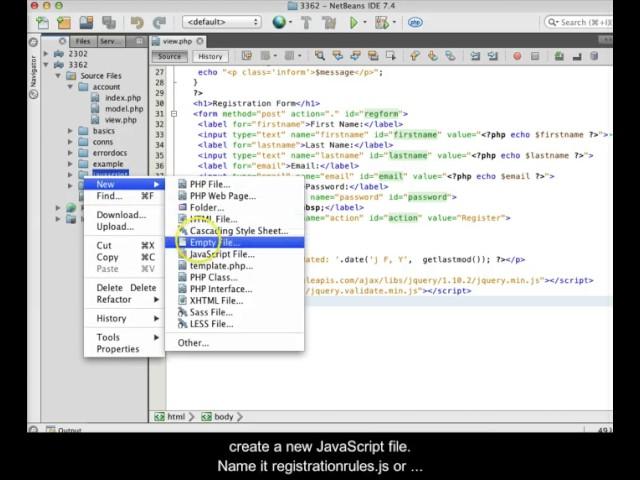The height and width of the screenshot is (480, 640).
Task: Switch to the Files tab
Action: (x=82, y=41)
